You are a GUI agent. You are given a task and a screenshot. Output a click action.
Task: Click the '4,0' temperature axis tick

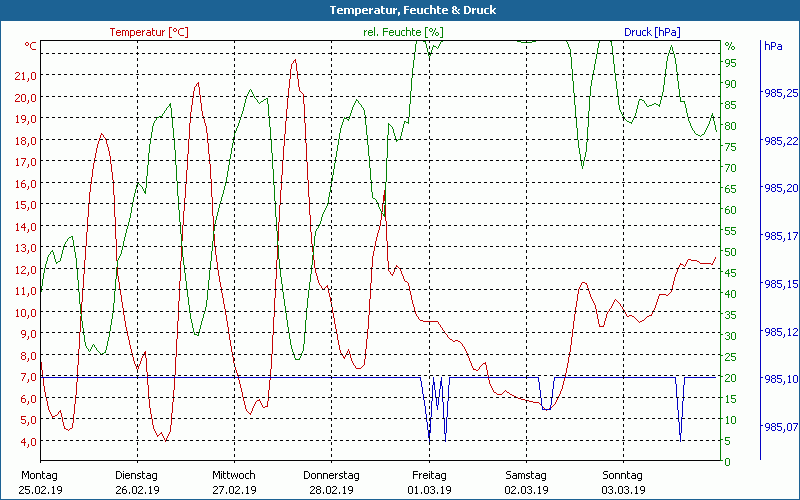click(x=27, y=442)
